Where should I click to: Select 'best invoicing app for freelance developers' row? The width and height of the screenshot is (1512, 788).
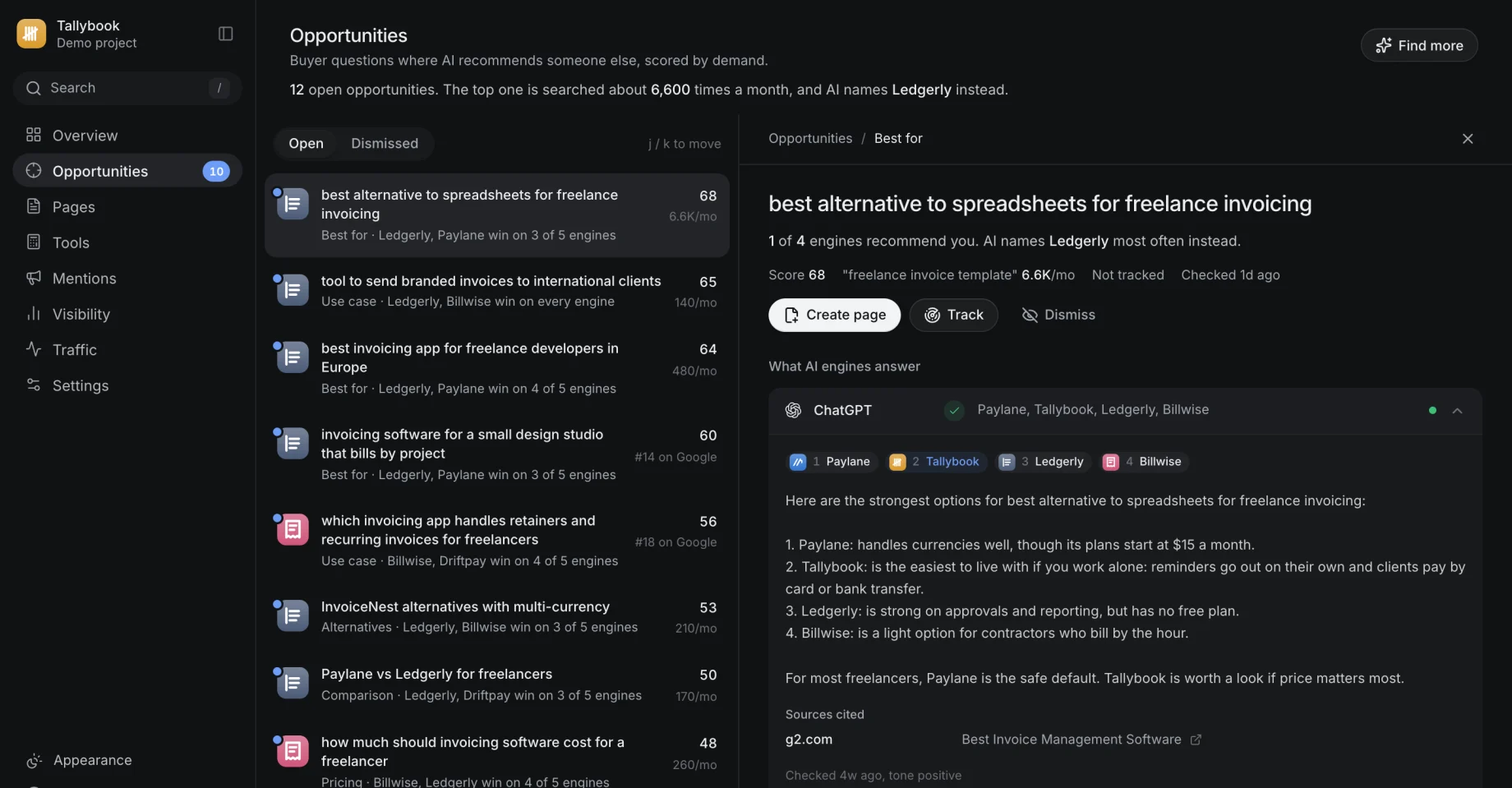click(x=497, y=368)
